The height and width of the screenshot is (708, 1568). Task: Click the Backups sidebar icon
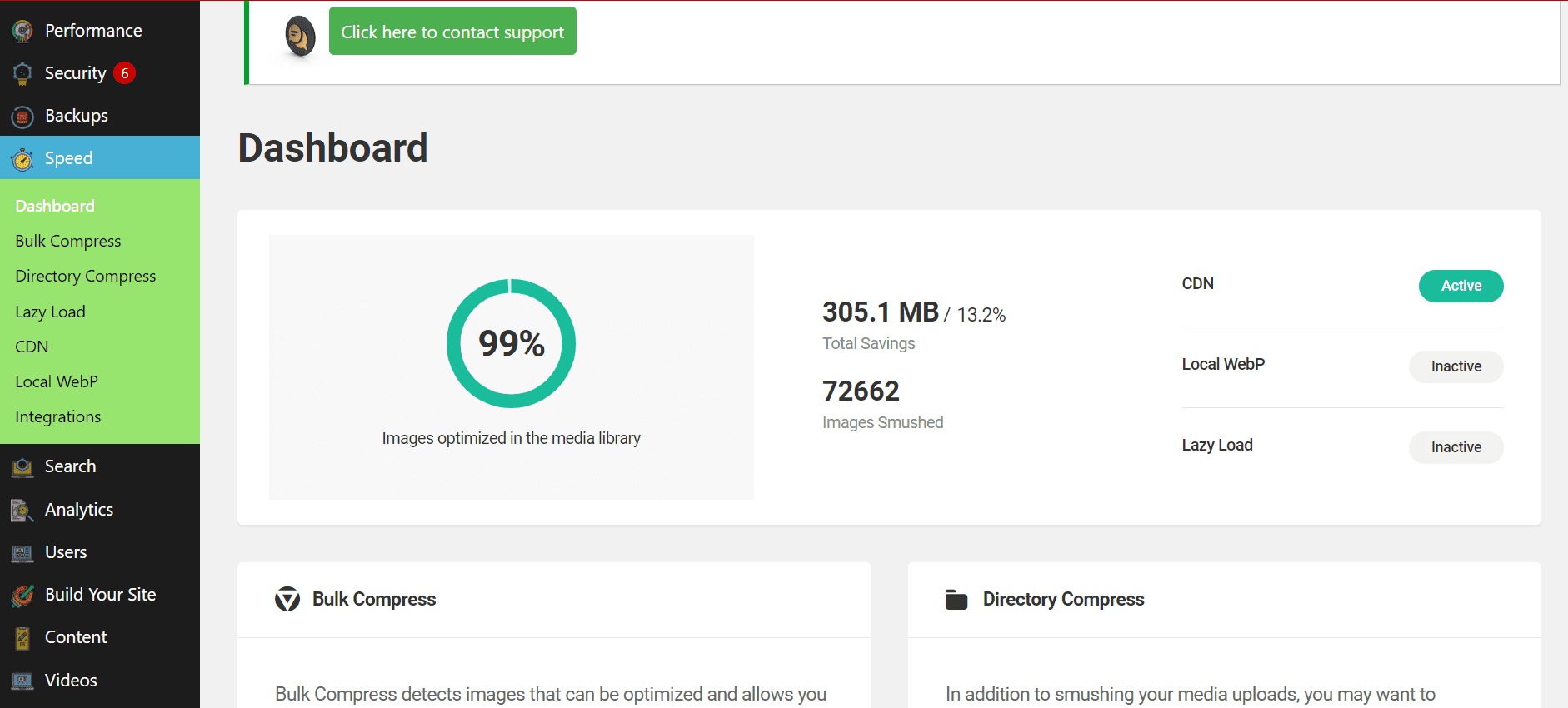(x=22, y=117)
